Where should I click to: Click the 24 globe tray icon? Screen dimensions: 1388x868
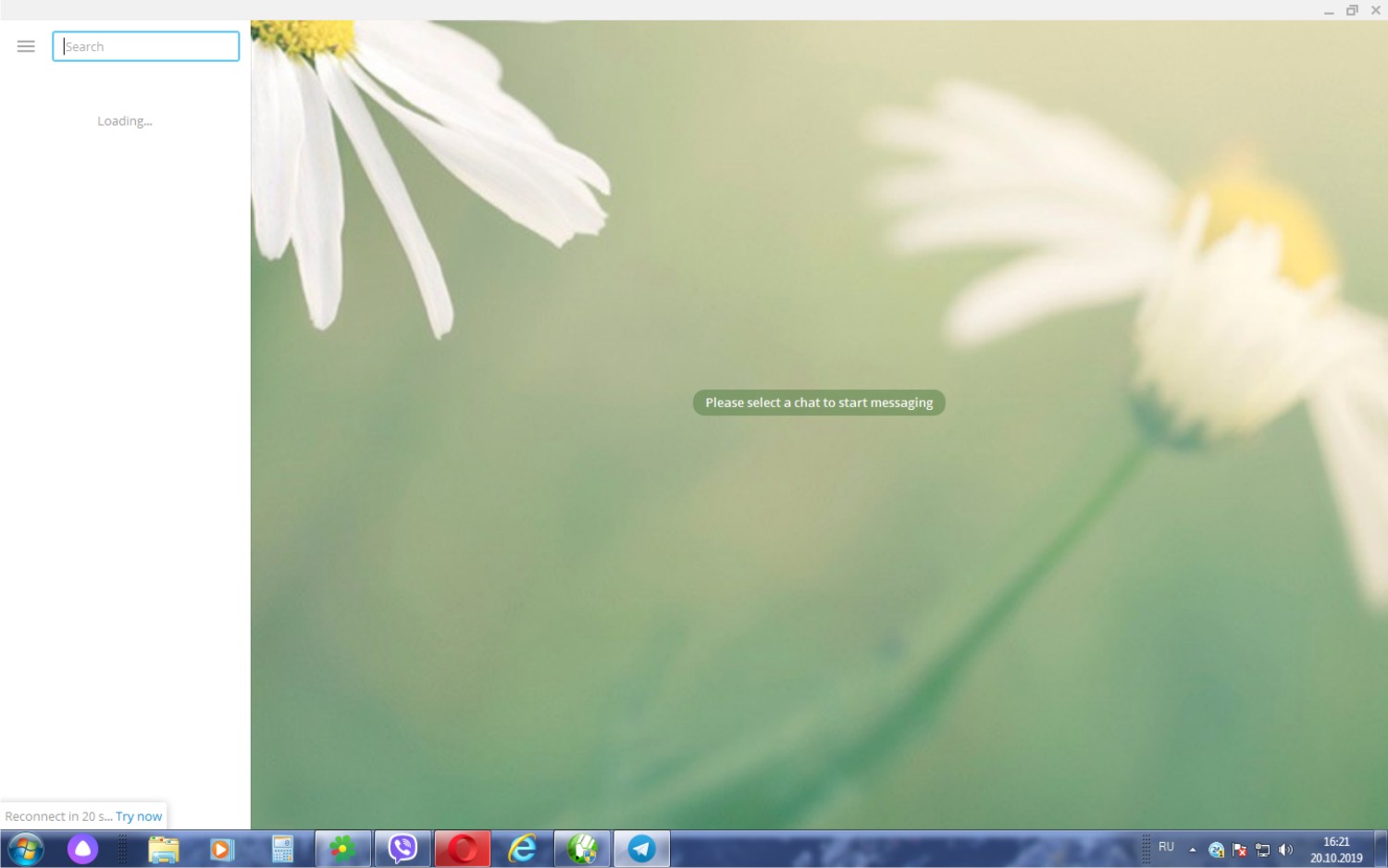pyautogui.click(x=1217, y=849)
